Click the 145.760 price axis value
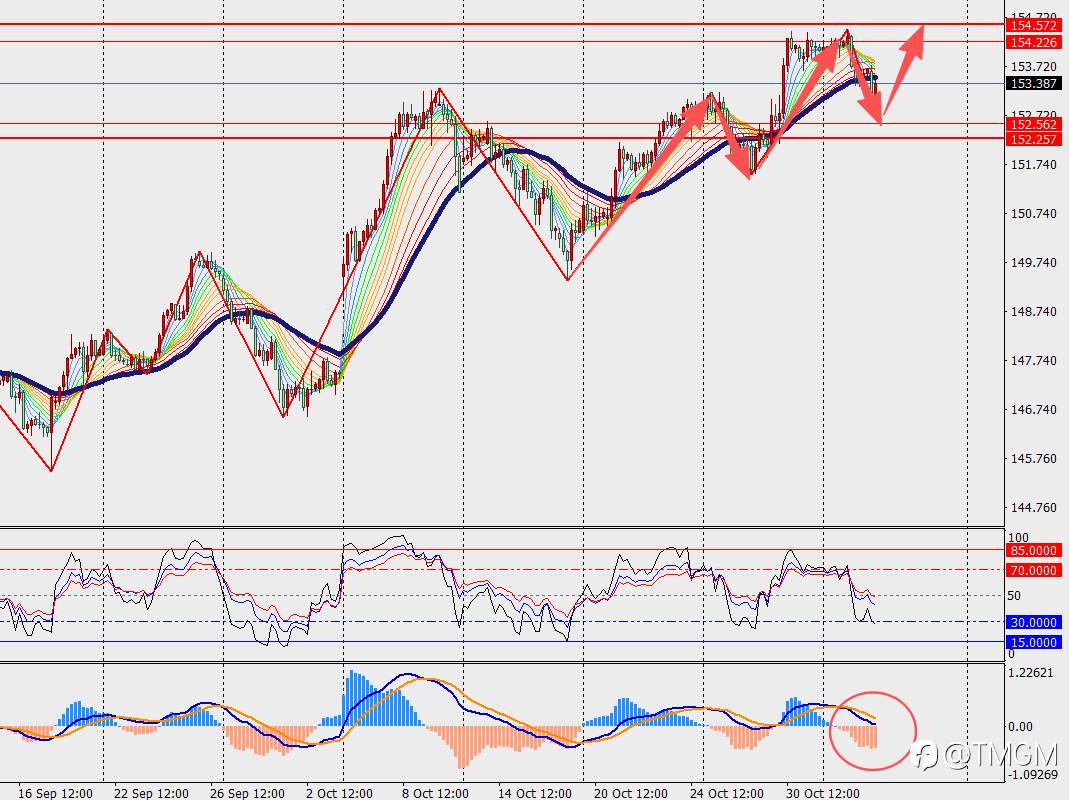 click(x=1034, y=458)
